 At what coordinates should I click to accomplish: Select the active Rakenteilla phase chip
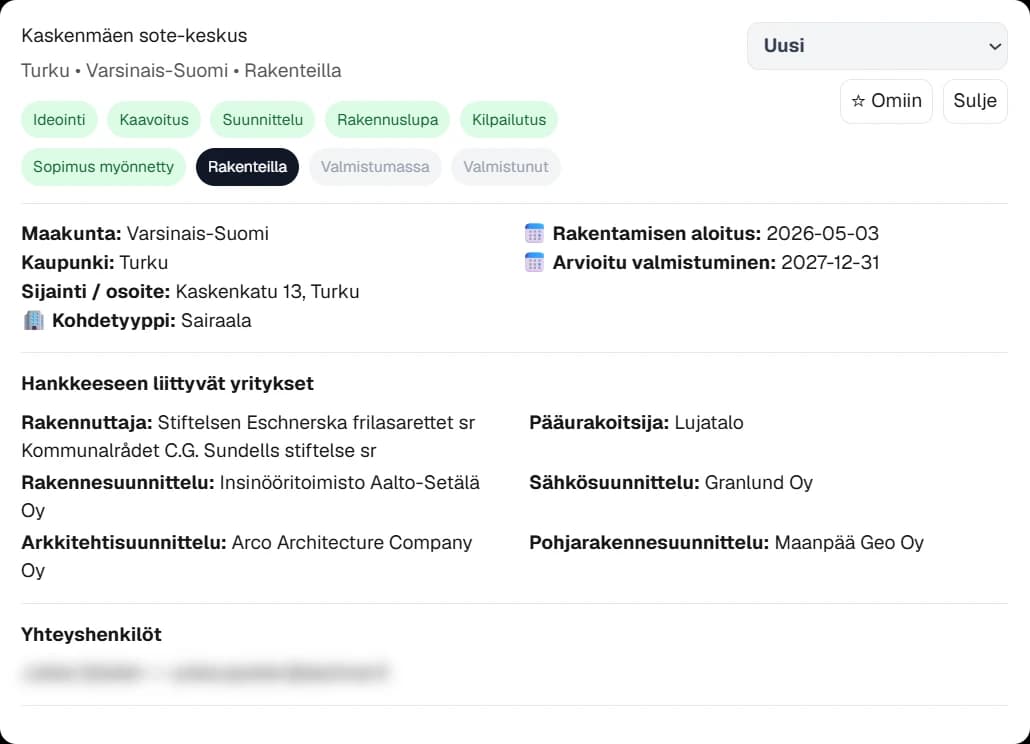[247, 167]
